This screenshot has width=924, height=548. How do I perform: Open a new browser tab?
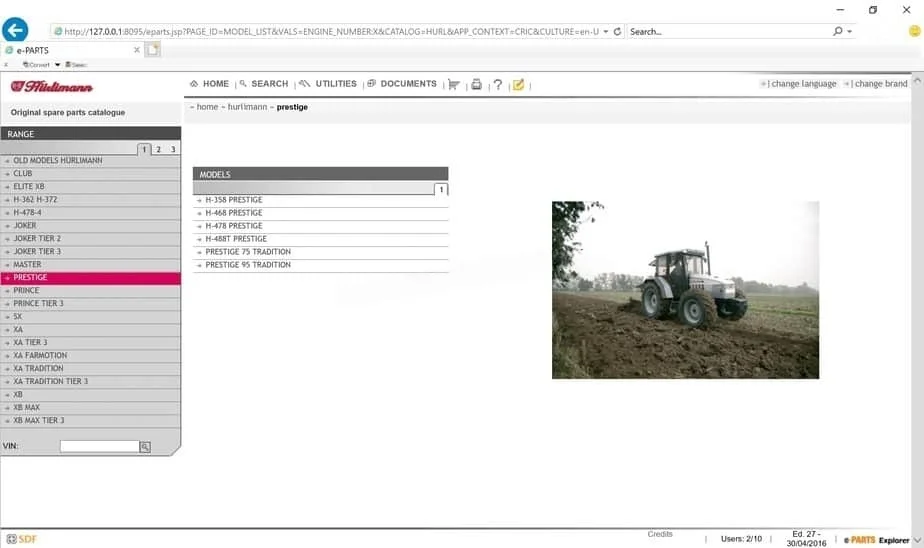[153, 49]
